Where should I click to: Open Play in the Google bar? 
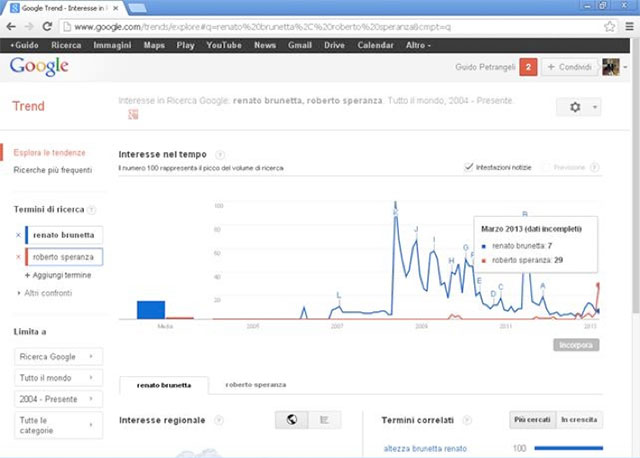[x=185, y=45]
